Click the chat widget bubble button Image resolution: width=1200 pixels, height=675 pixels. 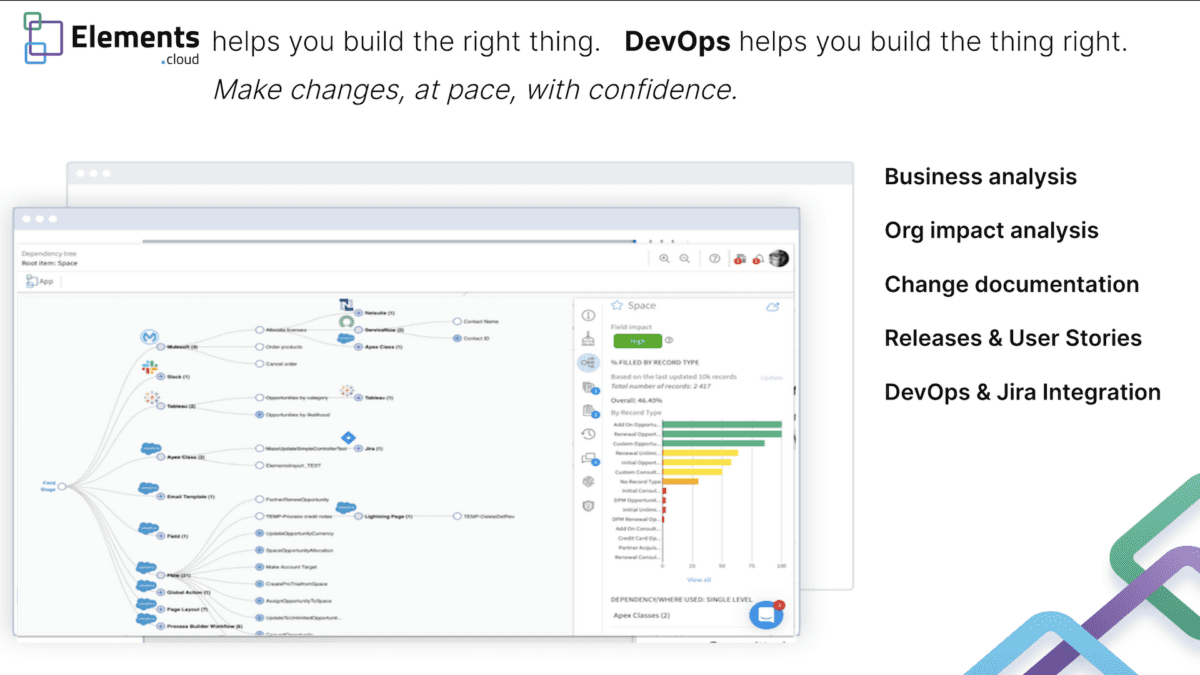pyautogui.click(x=766, y=614)
